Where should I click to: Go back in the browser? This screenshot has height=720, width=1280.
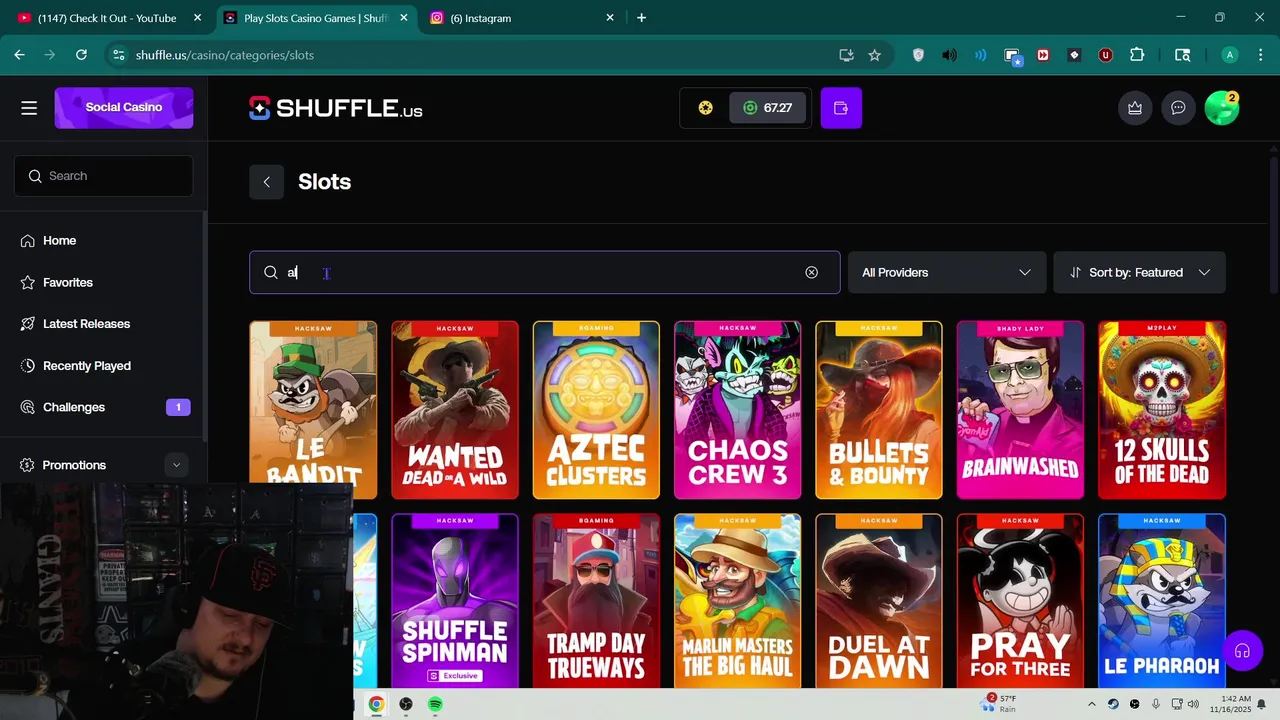[x=19, y=55]
